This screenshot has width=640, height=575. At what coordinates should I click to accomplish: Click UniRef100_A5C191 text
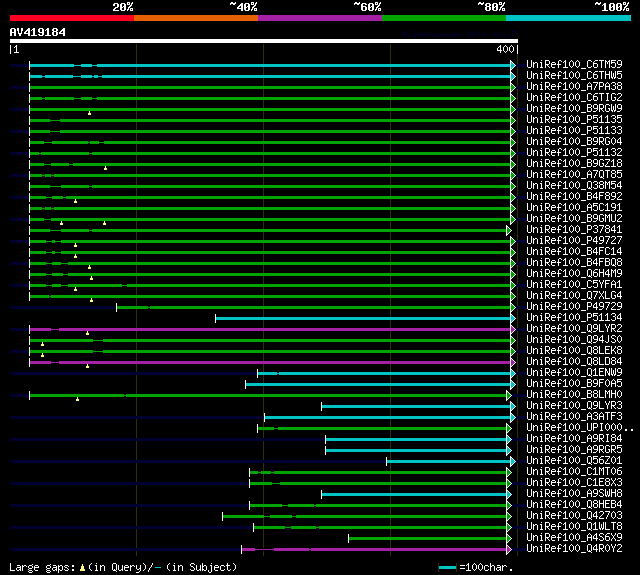pyautogui.click(x=574, y=208)
